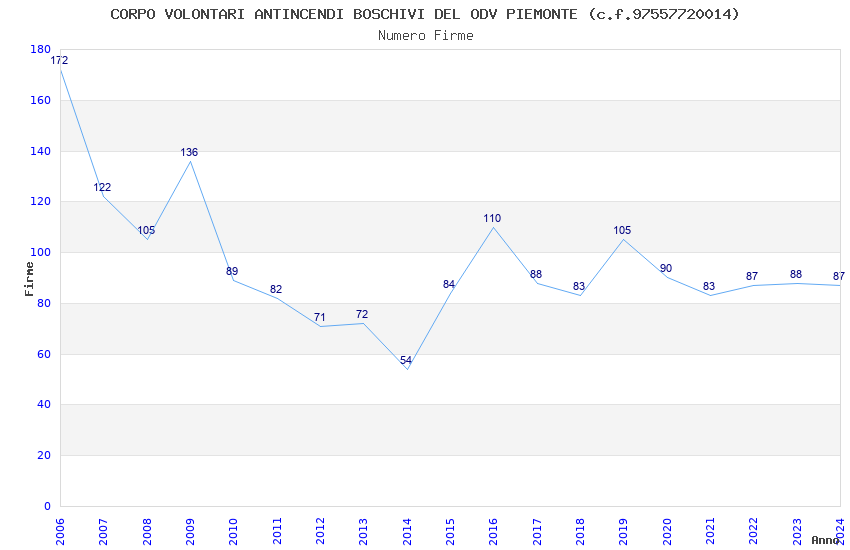Click the 60 y-axis tick value
Image resolution: width=850 pixels, height=550 pixels.
click(44, 354)
